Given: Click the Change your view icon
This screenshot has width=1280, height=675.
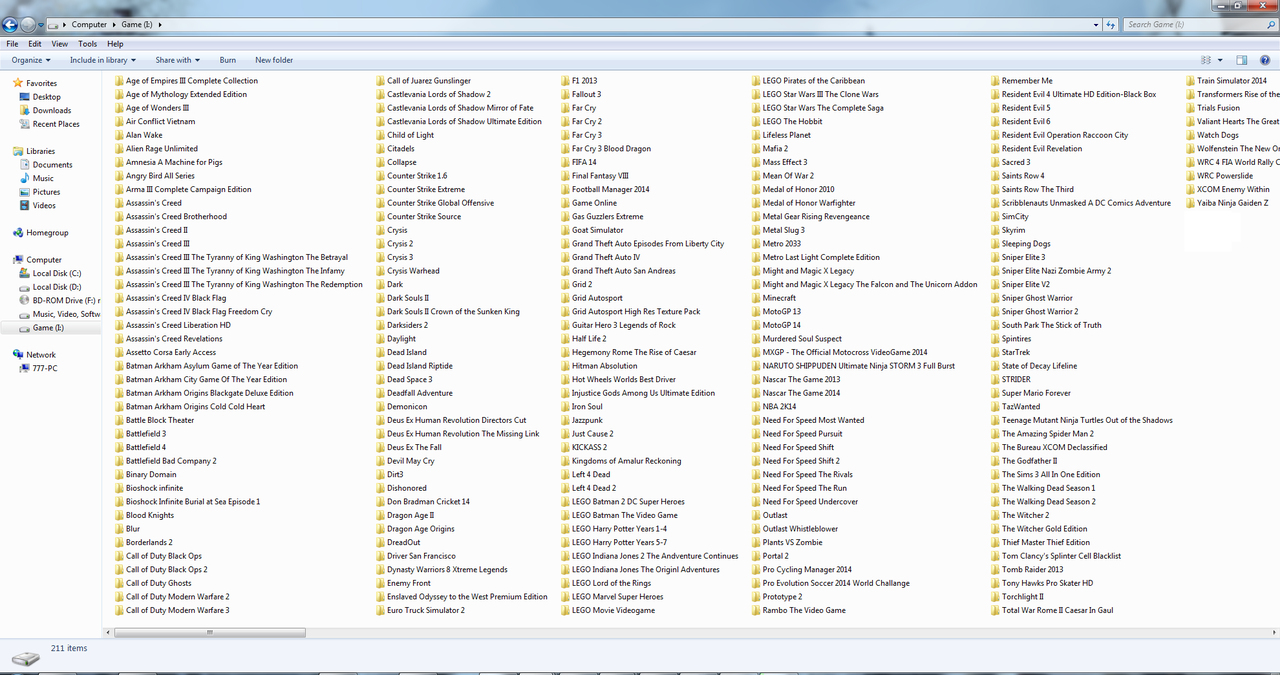Looking at the screenshot, I should click(1205, 60).
